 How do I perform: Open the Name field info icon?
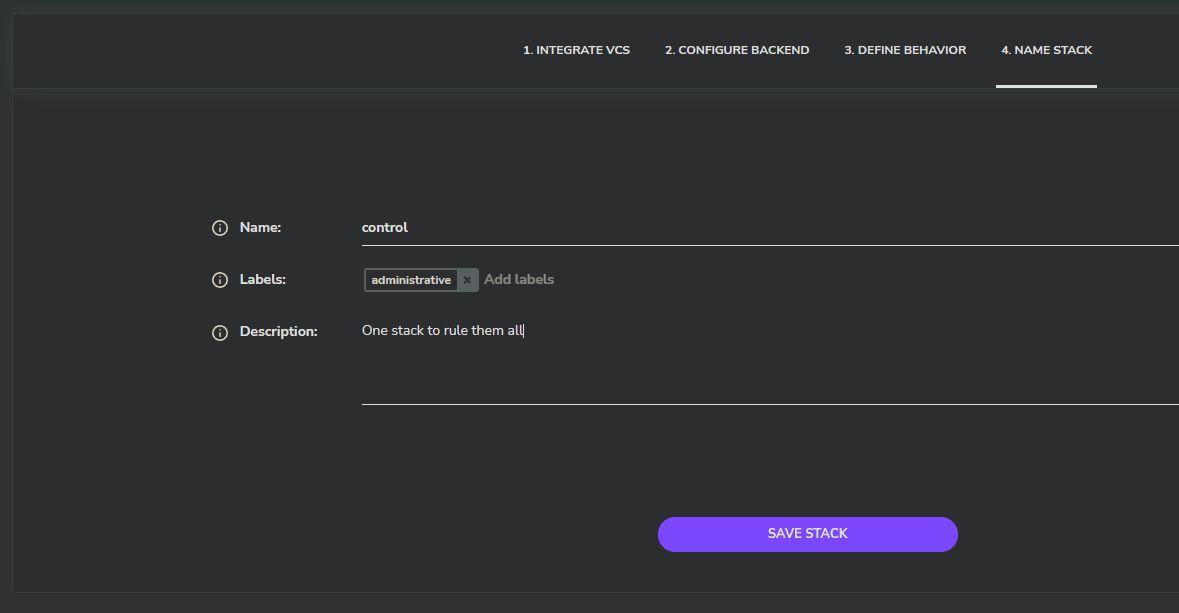click(220, 228)
